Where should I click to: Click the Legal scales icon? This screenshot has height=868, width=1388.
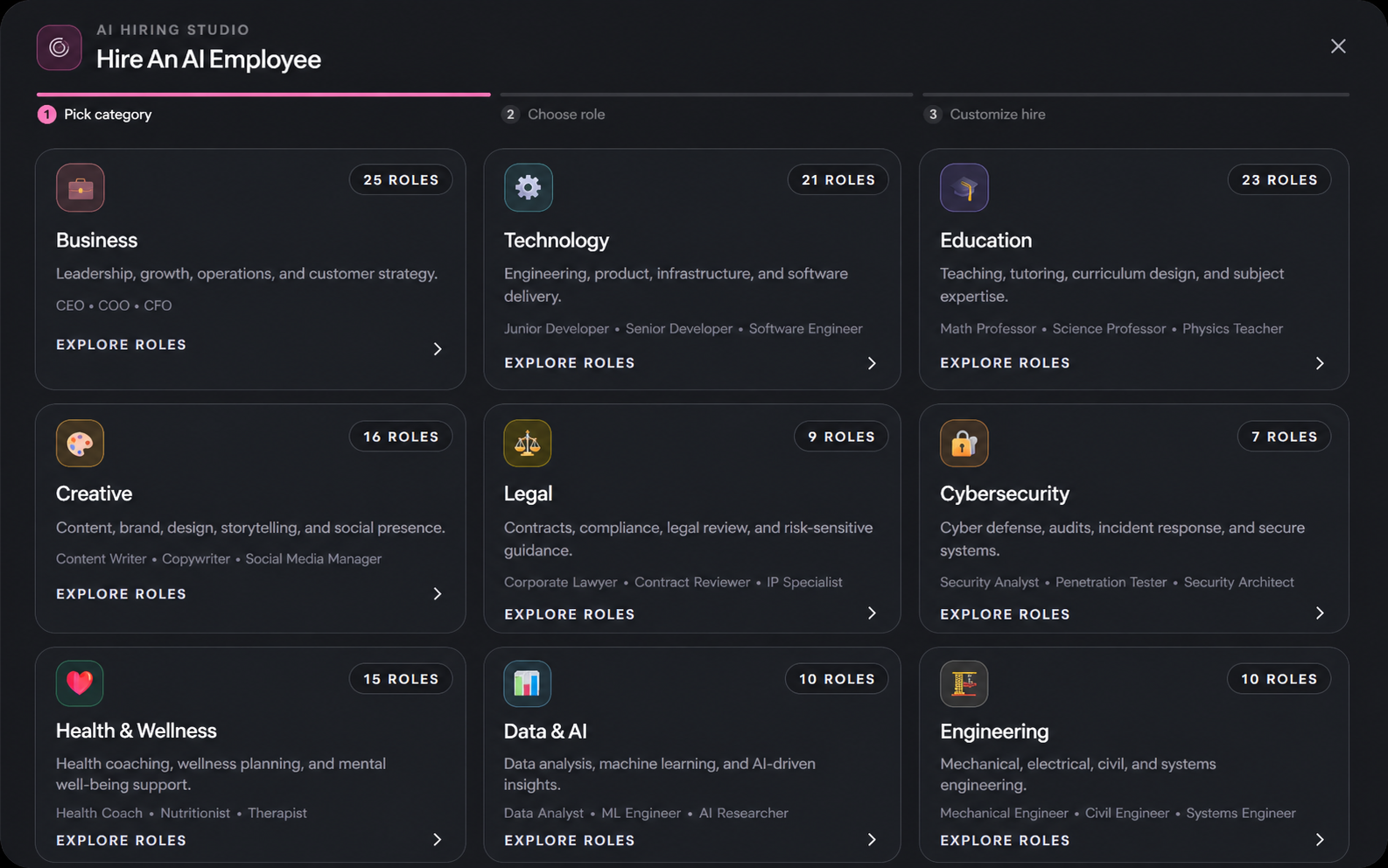[528, 444]
